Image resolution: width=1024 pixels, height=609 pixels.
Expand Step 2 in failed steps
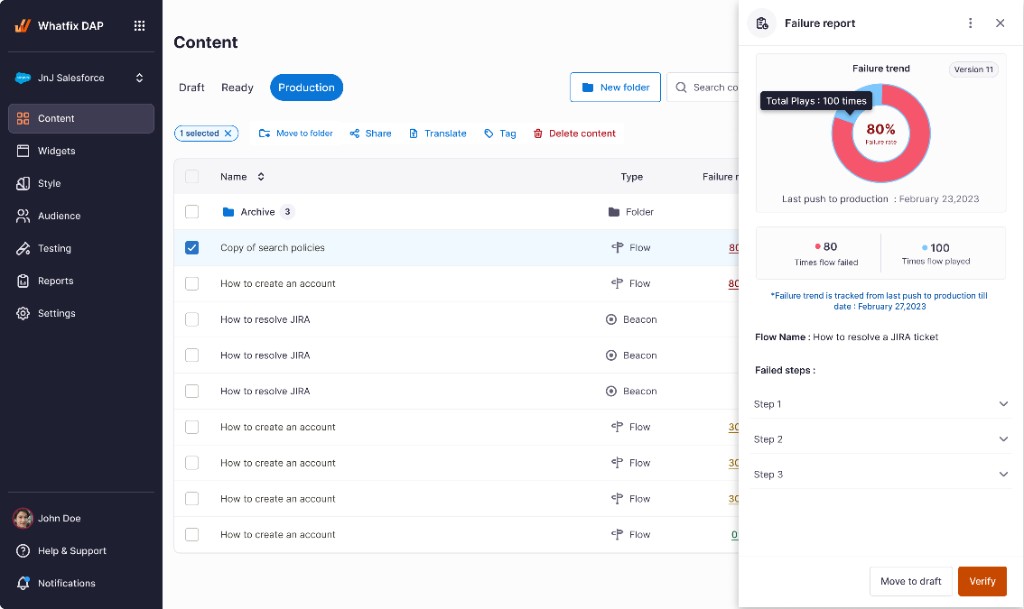click(x=881, y=439)
